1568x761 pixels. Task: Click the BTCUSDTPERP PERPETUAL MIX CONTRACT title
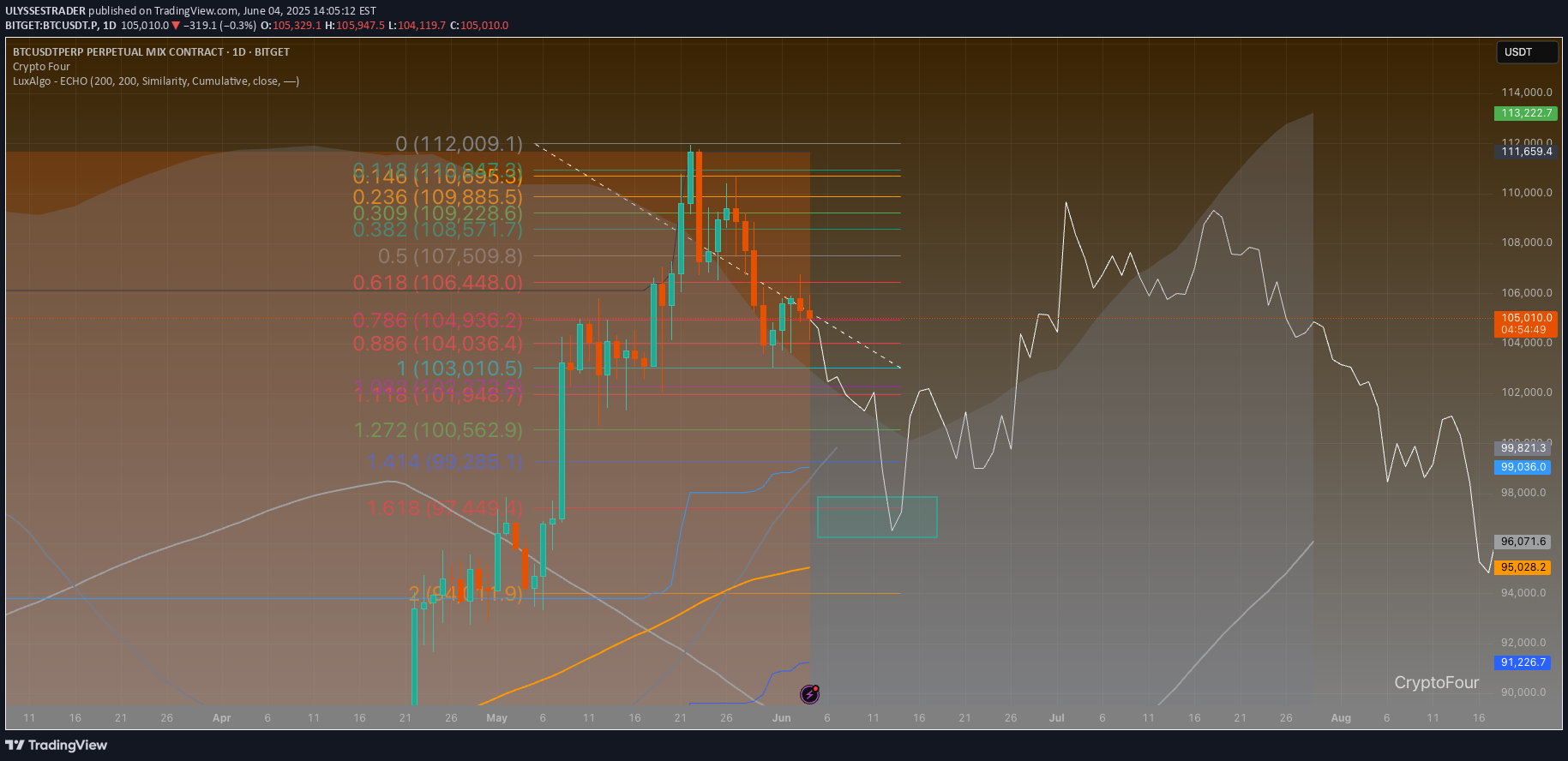coord(151,52)
